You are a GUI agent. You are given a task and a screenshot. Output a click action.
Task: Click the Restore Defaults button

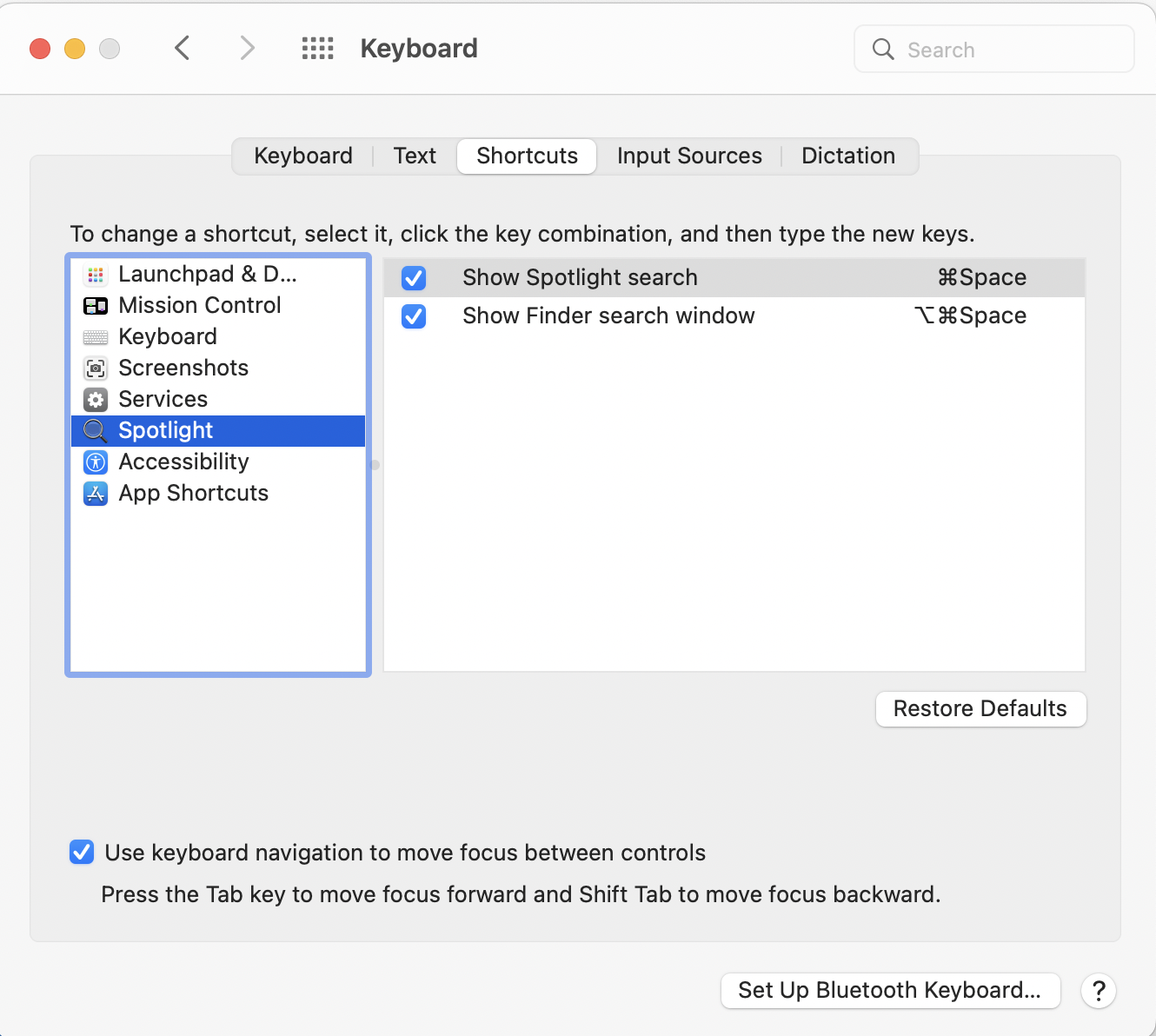click(980, 709)
